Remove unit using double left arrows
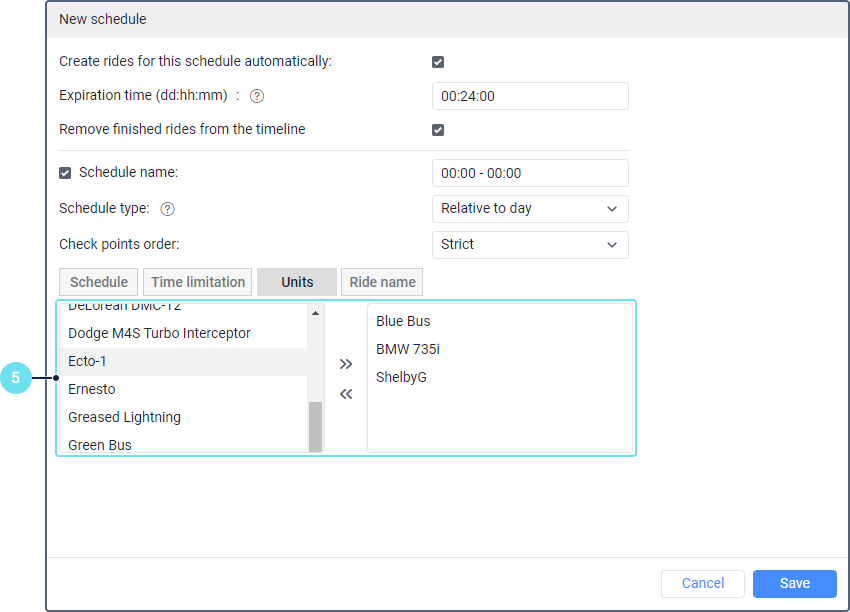850x612 pixels. [x=346, y=394]
